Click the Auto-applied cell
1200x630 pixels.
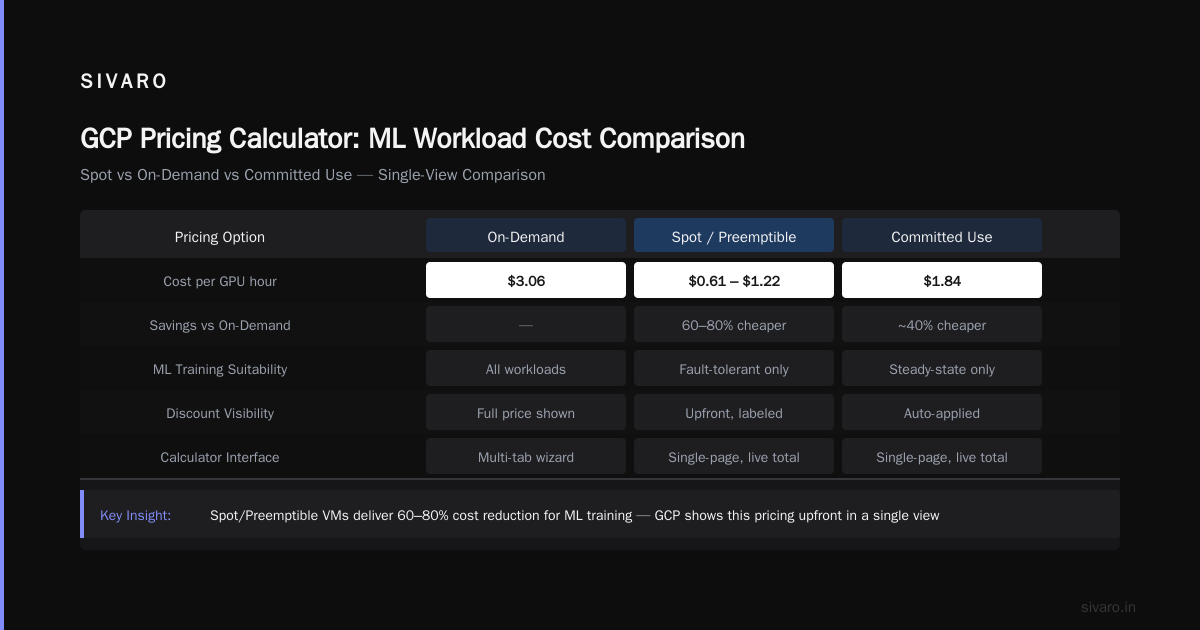(x=942, y=413)
